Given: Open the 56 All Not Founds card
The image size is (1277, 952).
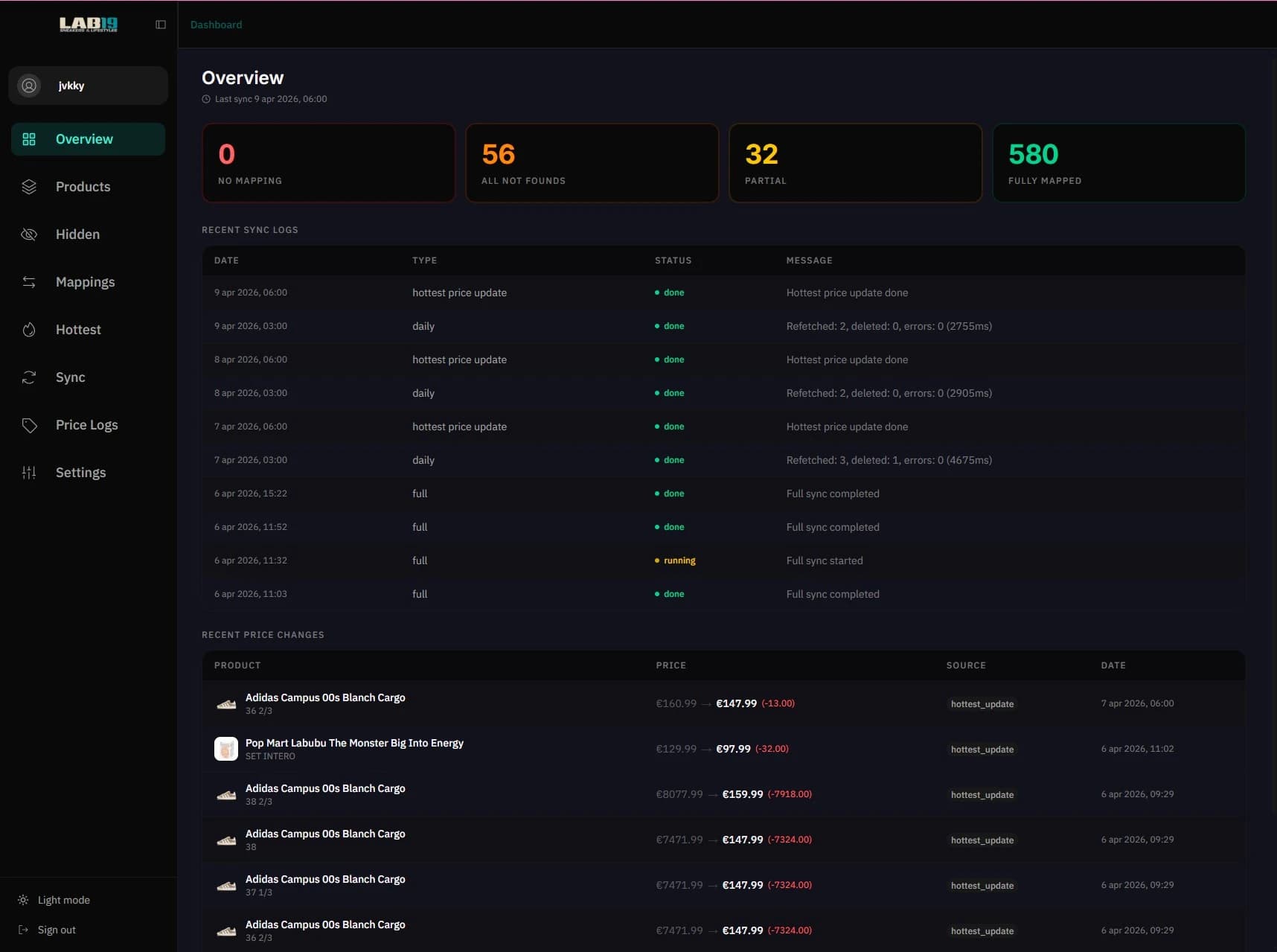Looking at the screenshot, I should [592, 163].
